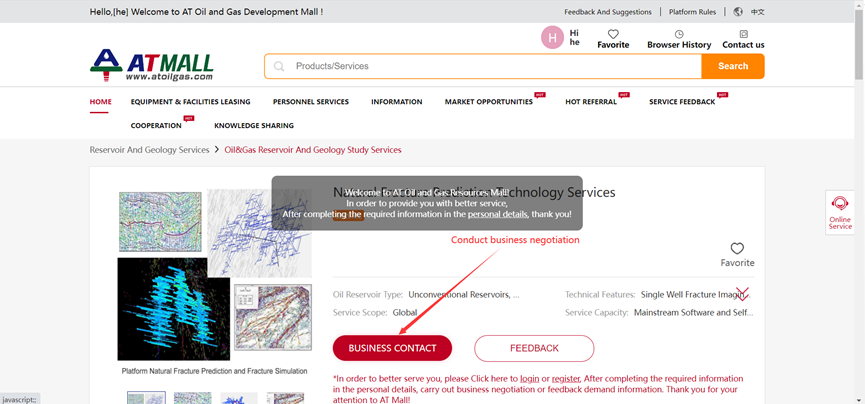Viewport: 865px width, 404px height.
Task: Add product to favorites with heart icon
Action: (737, 249)
